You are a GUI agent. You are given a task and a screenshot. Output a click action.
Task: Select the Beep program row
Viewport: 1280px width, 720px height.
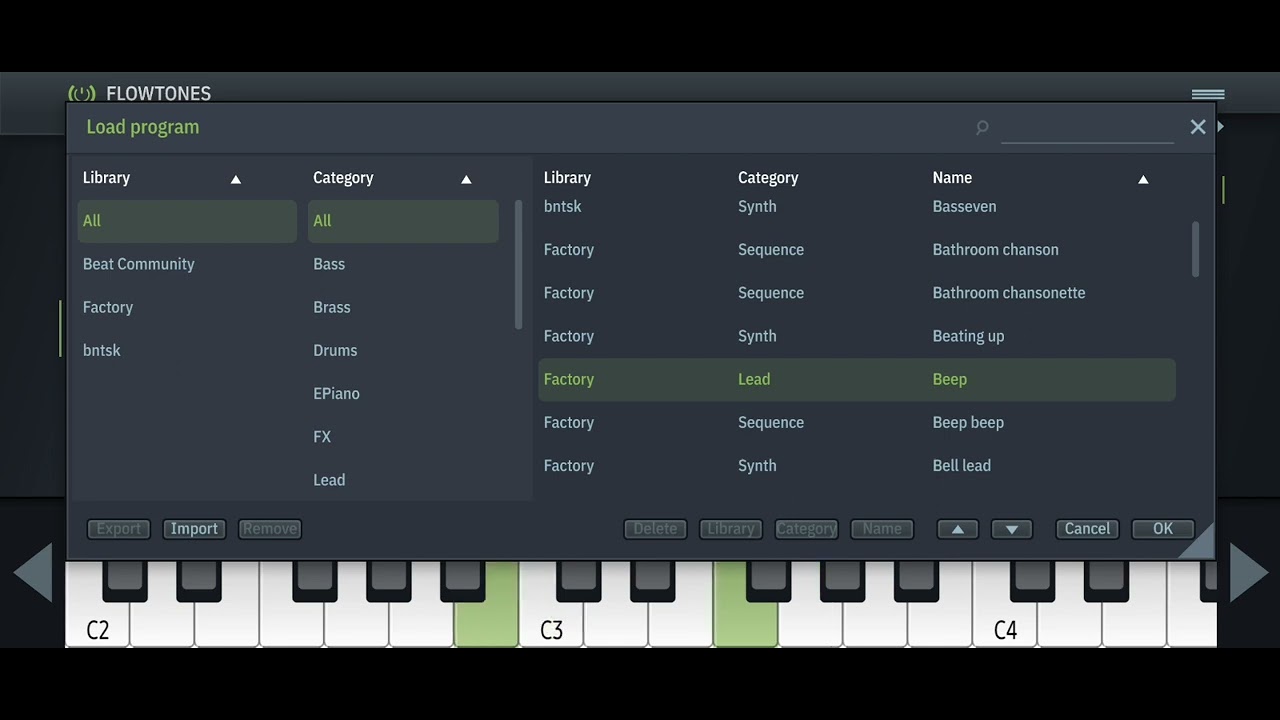point(857,379)
